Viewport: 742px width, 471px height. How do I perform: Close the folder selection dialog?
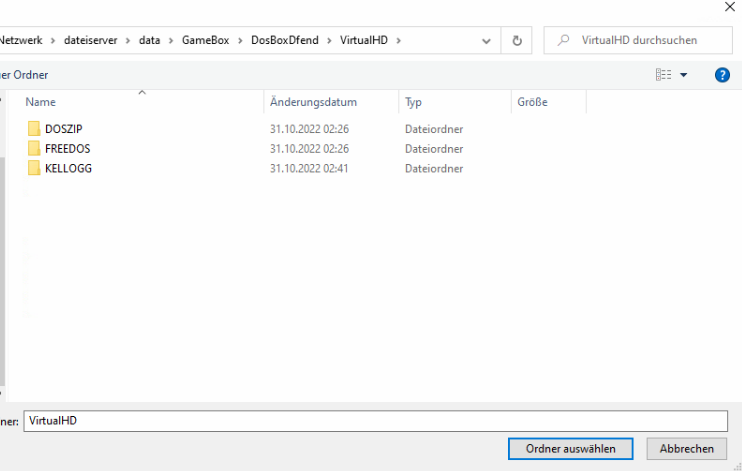[x=728, y=8]
